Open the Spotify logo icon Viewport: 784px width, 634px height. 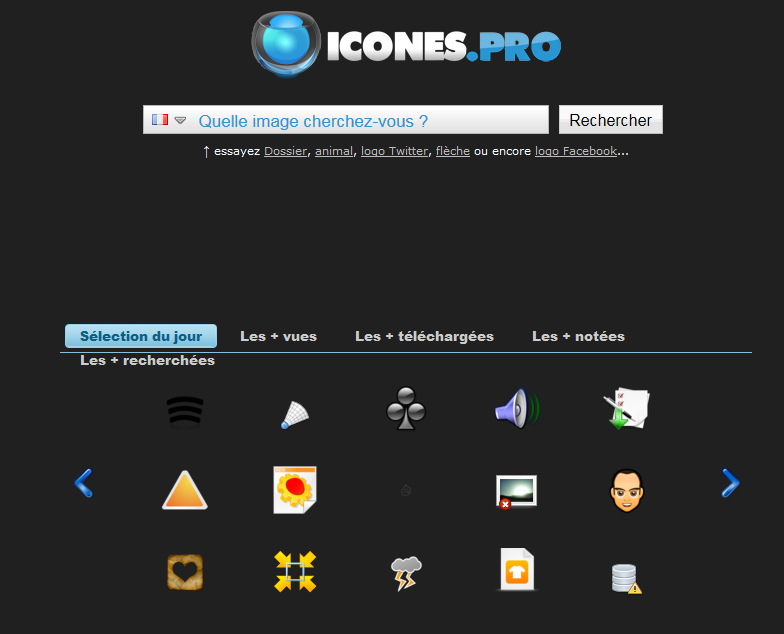185,412
